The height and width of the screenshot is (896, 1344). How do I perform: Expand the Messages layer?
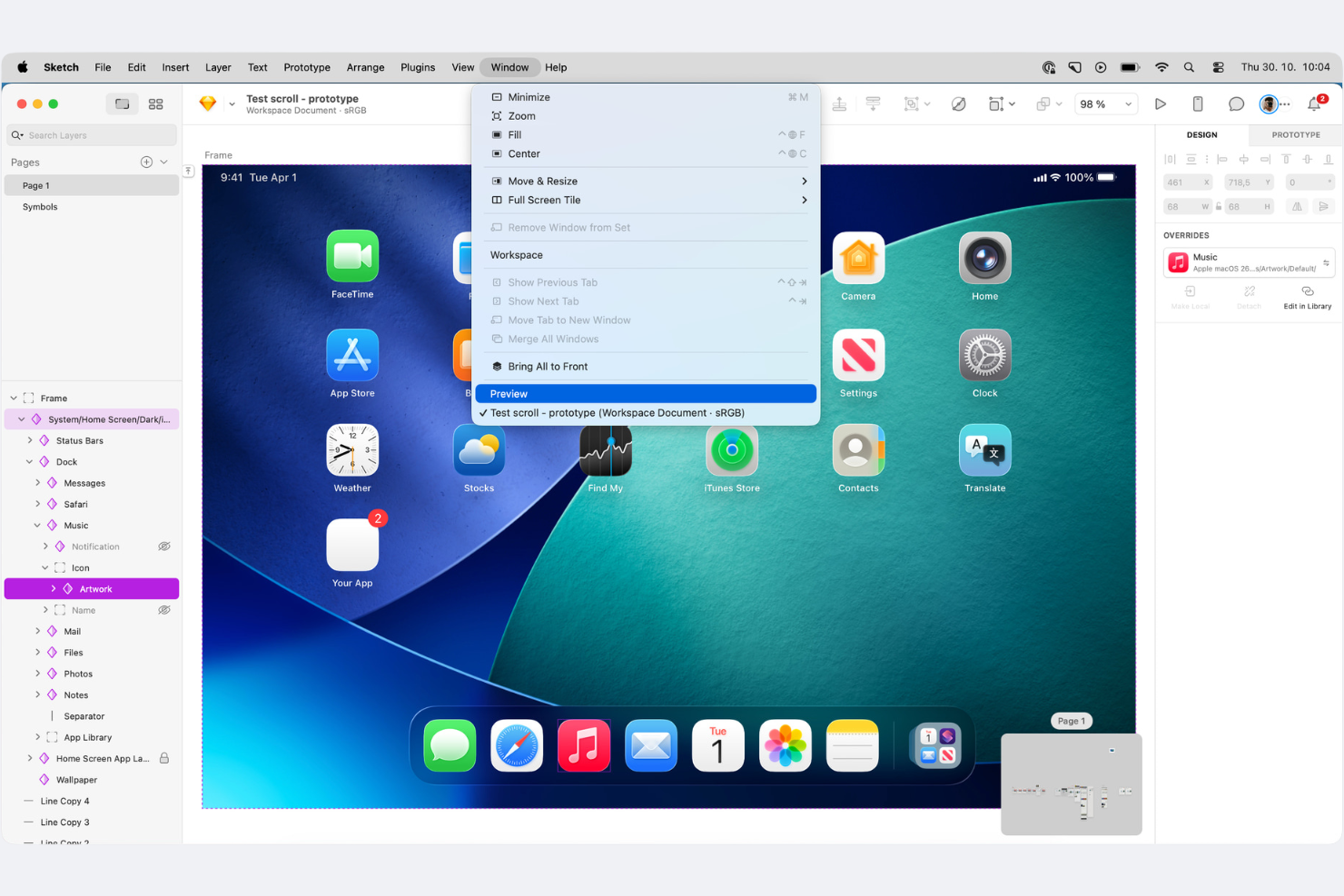pos(37,483)
